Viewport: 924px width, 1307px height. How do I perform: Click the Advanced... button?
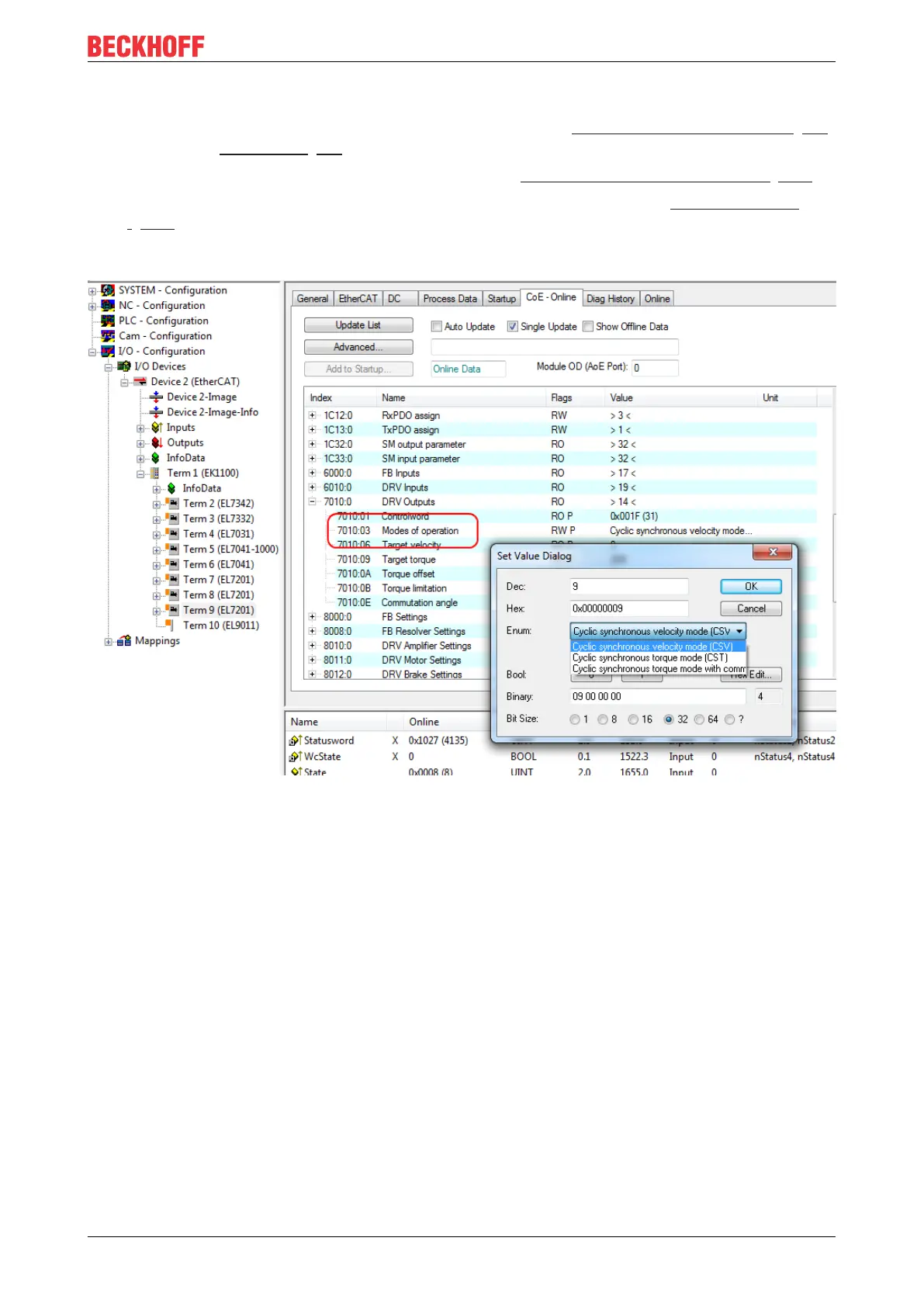(x=358, y=347)
